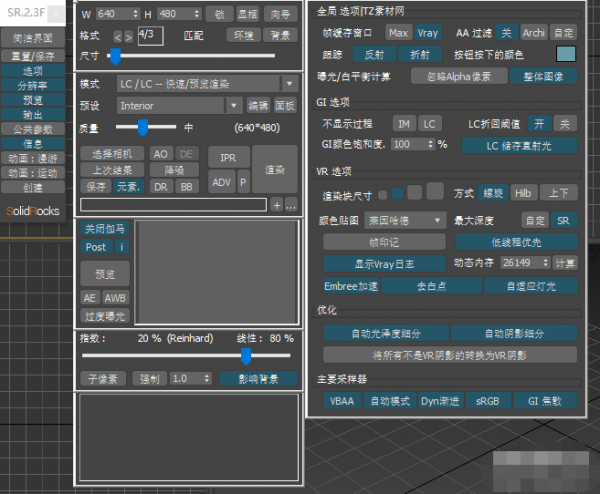The image size is (600, 494).
Task: Open 动画：运动 sidebar entry
Action: (x=33, y=173)
